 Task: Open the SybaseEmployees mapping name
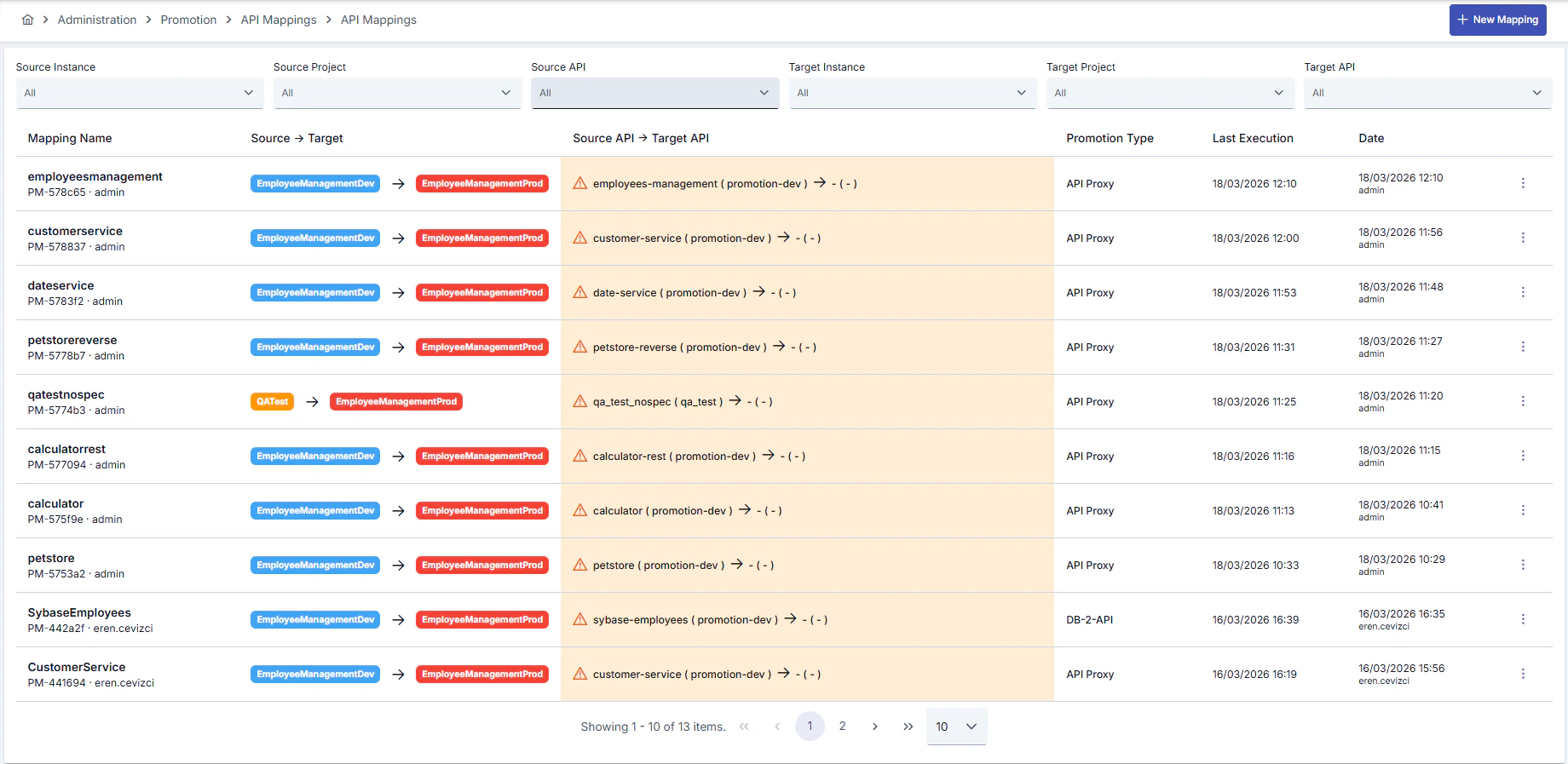(79, 612)
